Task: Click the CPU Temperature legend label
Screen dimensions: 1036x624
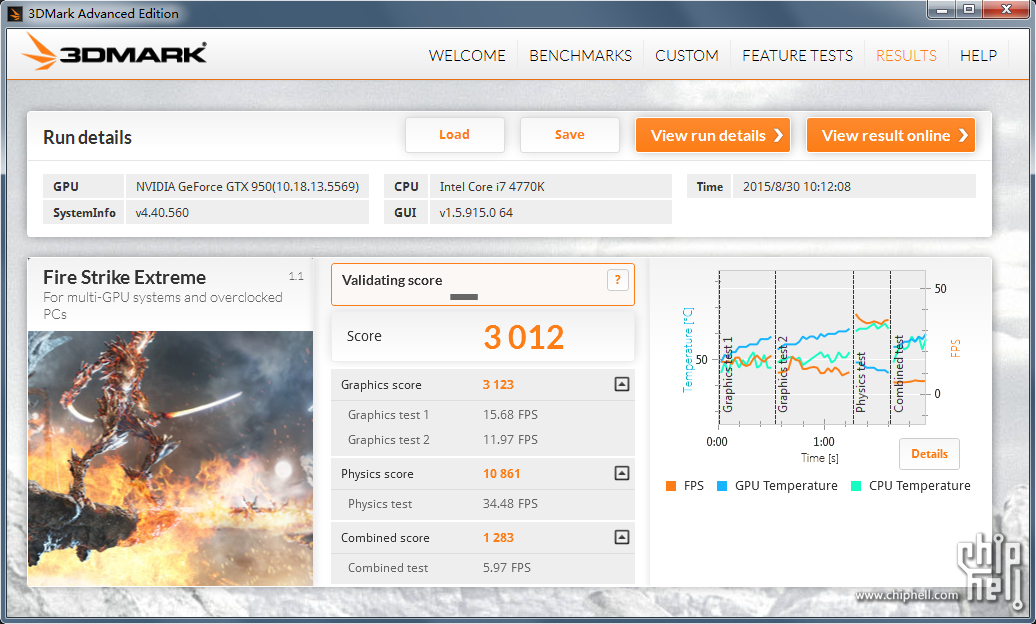Action: pos(920,486)
